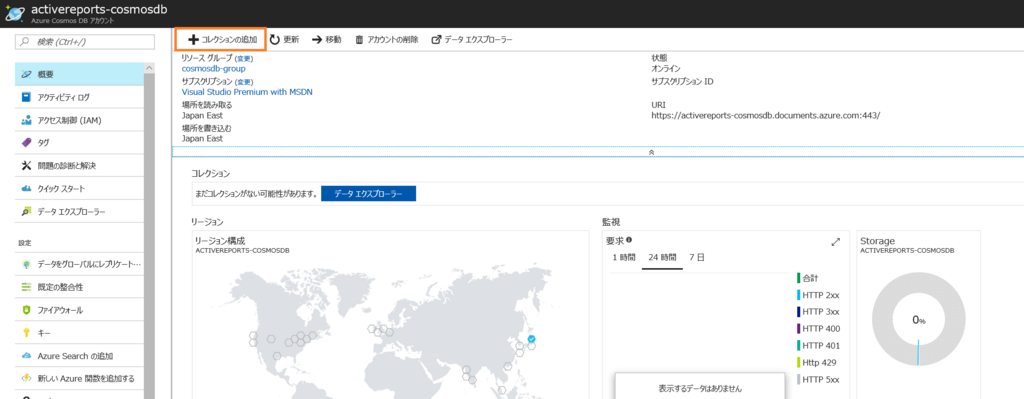Switch to the 1 時間 tab
This screenshot has width=1024, height=399.
tap(624, 257)
